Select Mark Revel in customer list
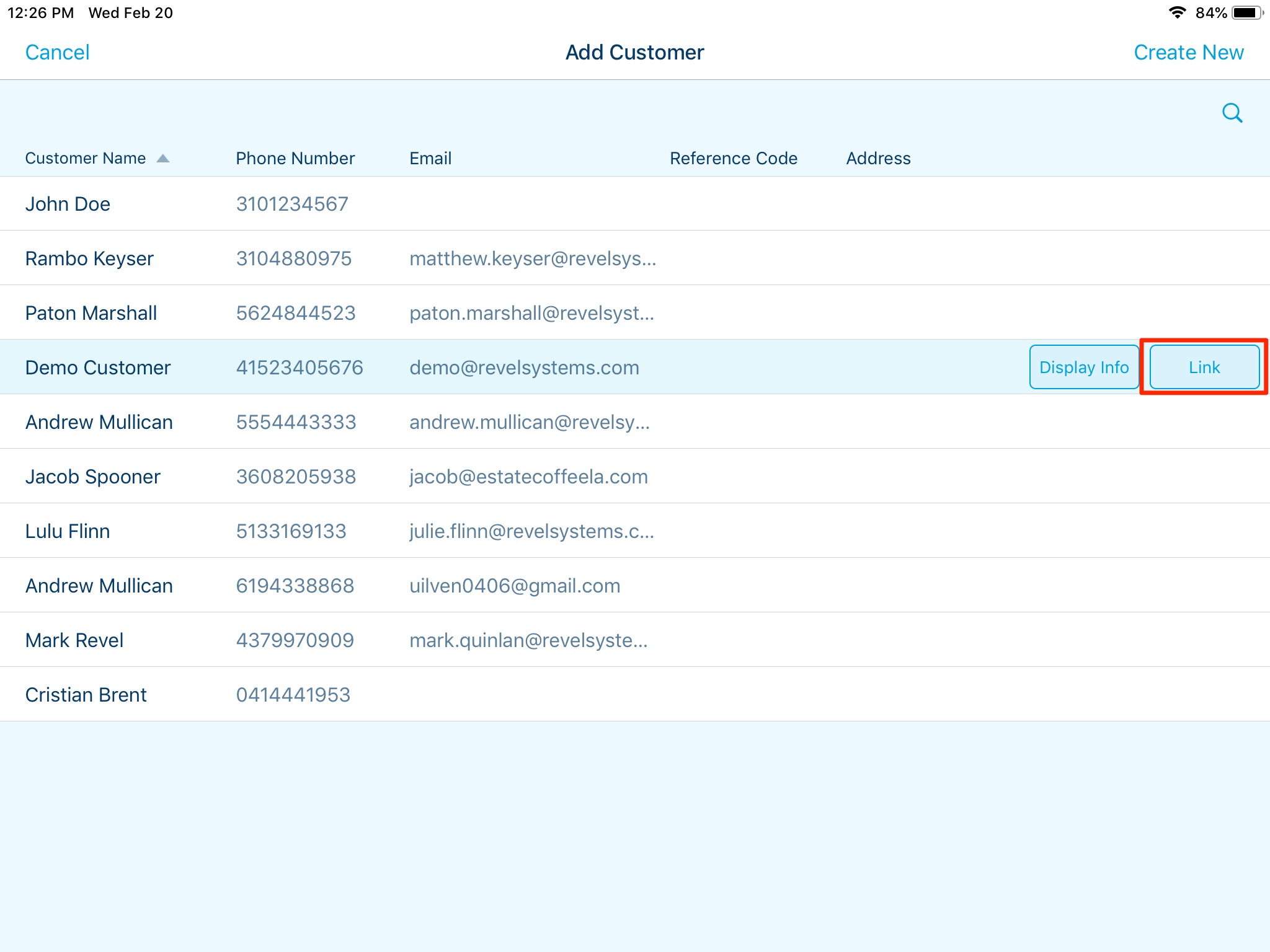 pyautogui.click(x=74, y=640)
